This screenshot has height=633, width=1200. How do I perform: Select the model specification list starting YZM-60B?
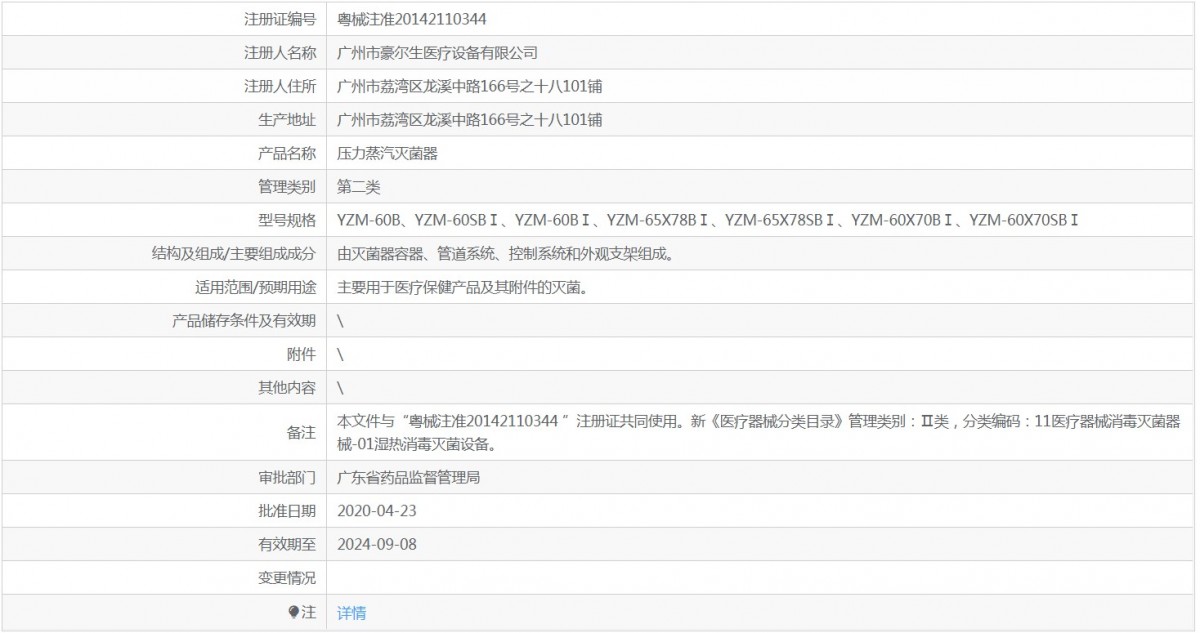[x=707, y=220]
